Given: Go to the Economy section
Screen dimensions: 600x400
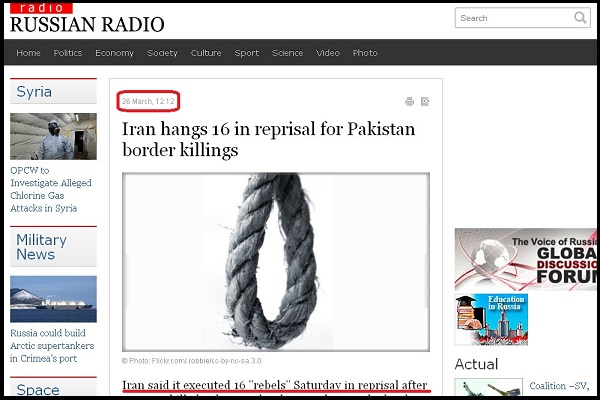Looking at the screenshot, I should (114, 53).
